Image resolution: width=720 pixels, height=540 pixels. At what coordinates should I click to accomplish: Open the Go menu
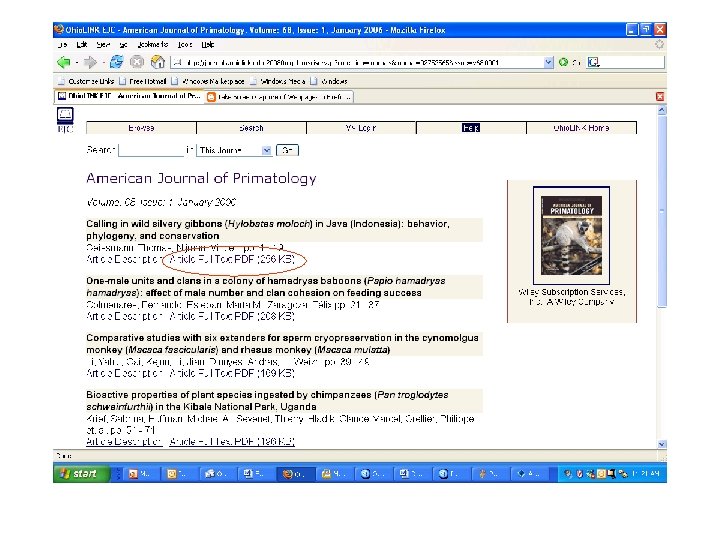[123, 45]
